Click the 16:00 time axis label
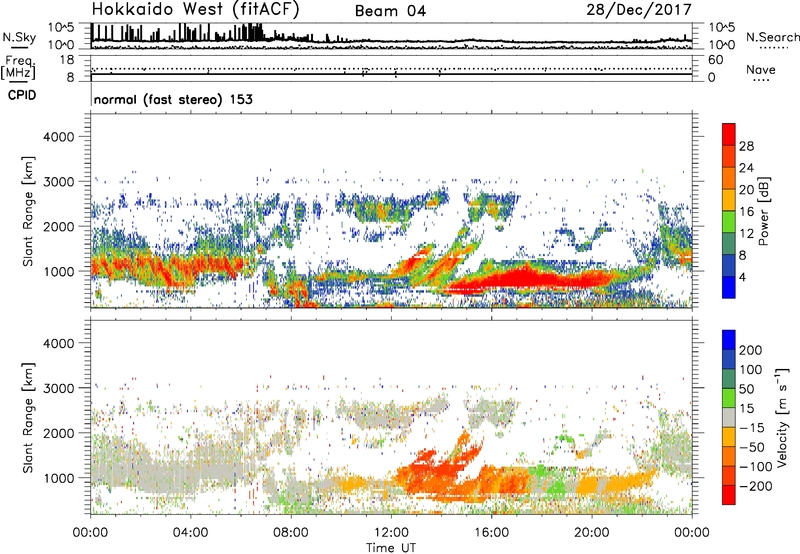 (x=491, y=533)
